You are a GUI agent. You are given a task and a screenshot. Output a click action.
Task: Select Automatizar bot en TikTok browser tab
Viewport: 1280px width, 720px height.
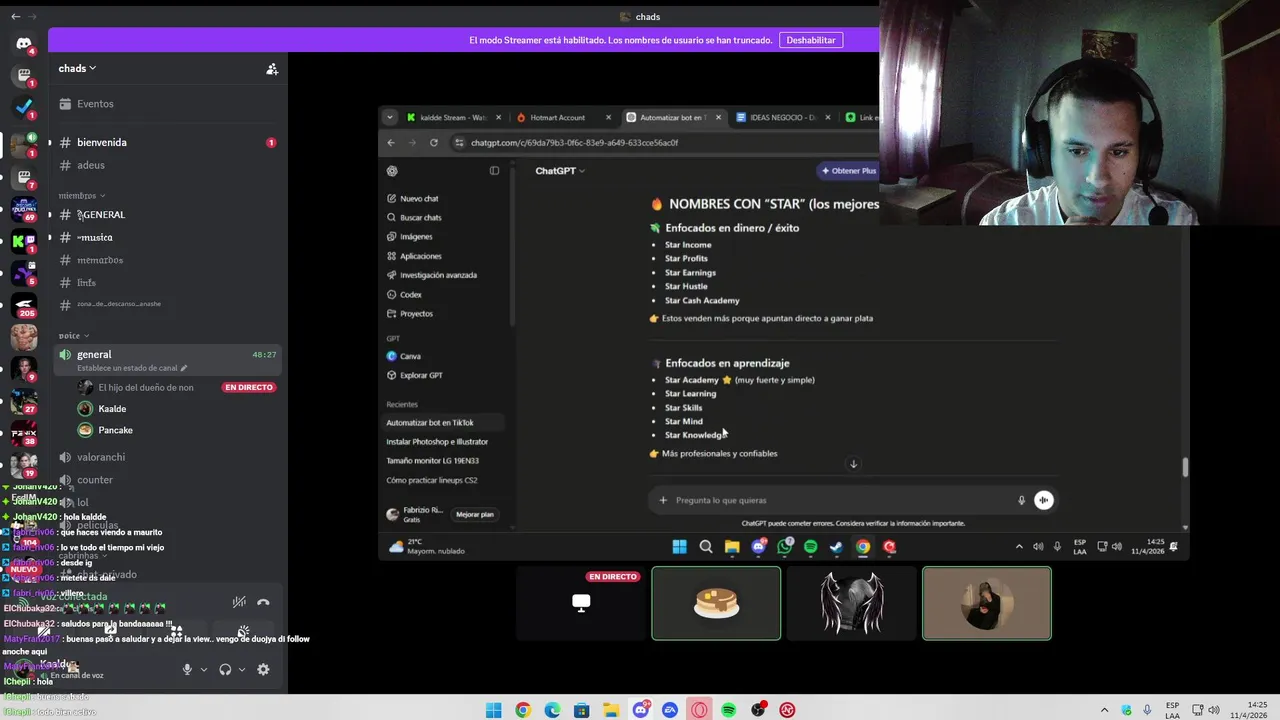673,117
